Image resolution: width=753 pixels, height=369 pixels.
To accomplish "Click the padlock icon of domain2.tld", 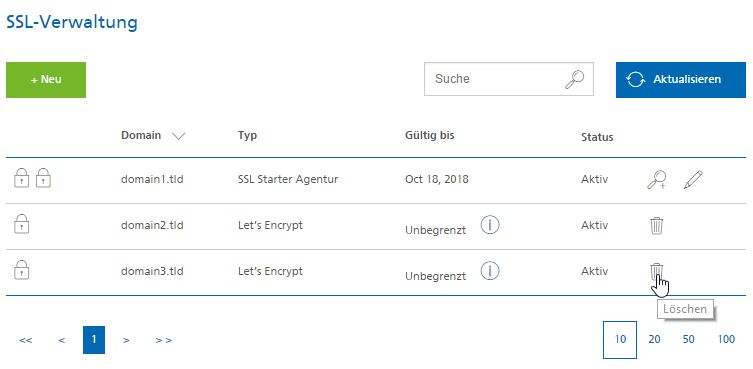I will click(22, 224).
